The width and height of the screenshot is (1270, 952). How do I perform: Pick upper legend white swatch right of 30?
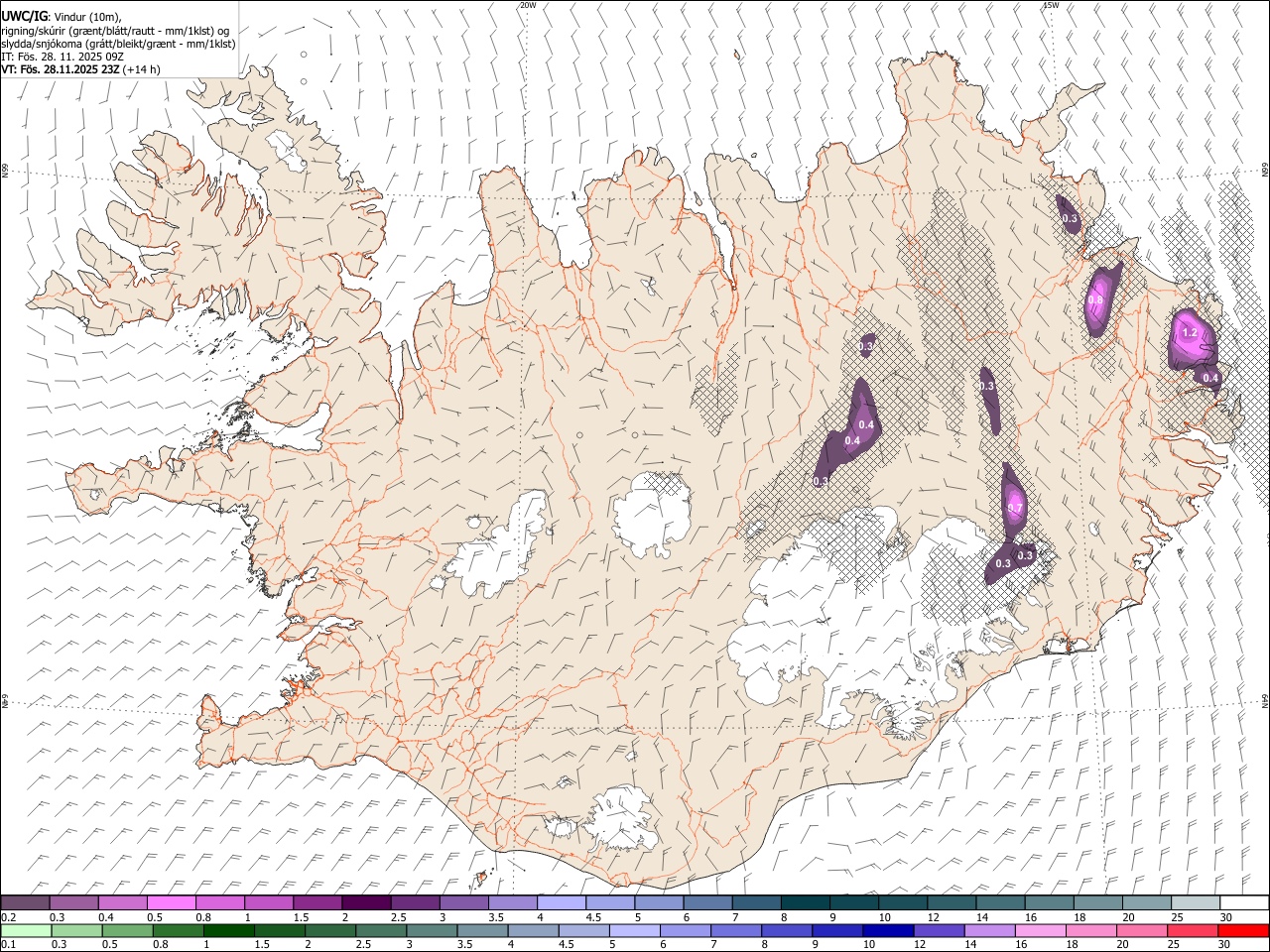point(1244,902)
